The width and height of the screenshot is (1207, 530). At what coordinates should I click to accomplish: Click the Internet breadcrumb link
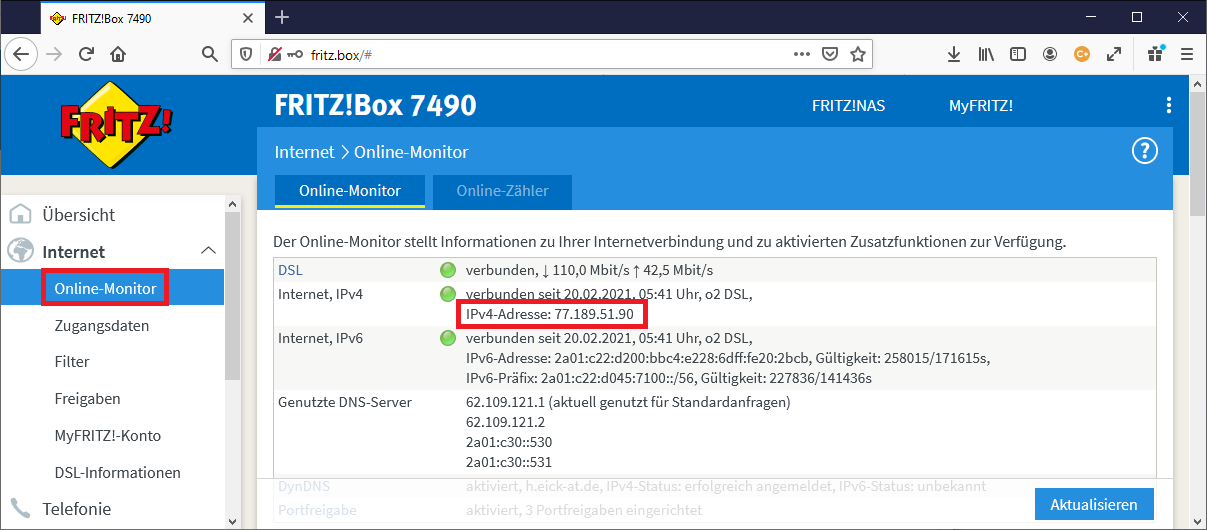(x=304, y=152)
